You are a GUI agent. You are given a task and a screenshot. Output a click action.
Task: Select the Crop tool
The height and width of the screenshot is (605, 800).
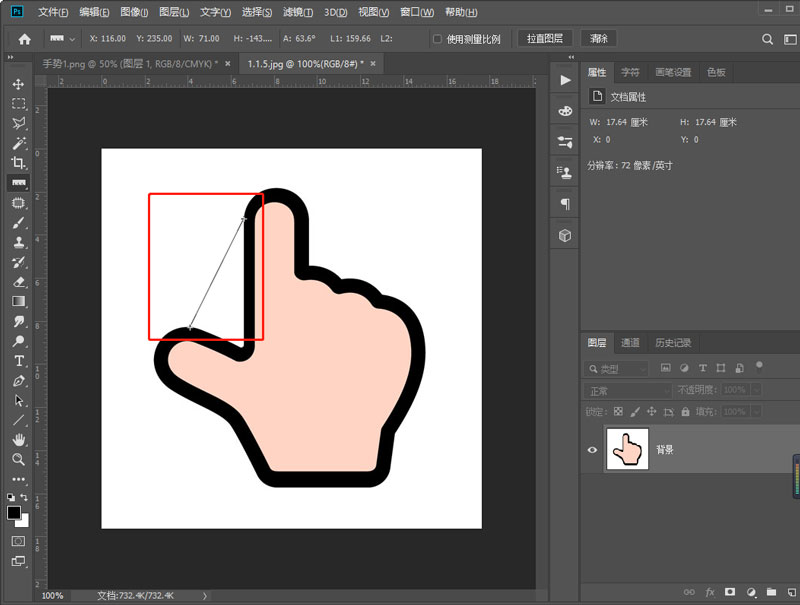pyautogui.click(x=18, y=163)
